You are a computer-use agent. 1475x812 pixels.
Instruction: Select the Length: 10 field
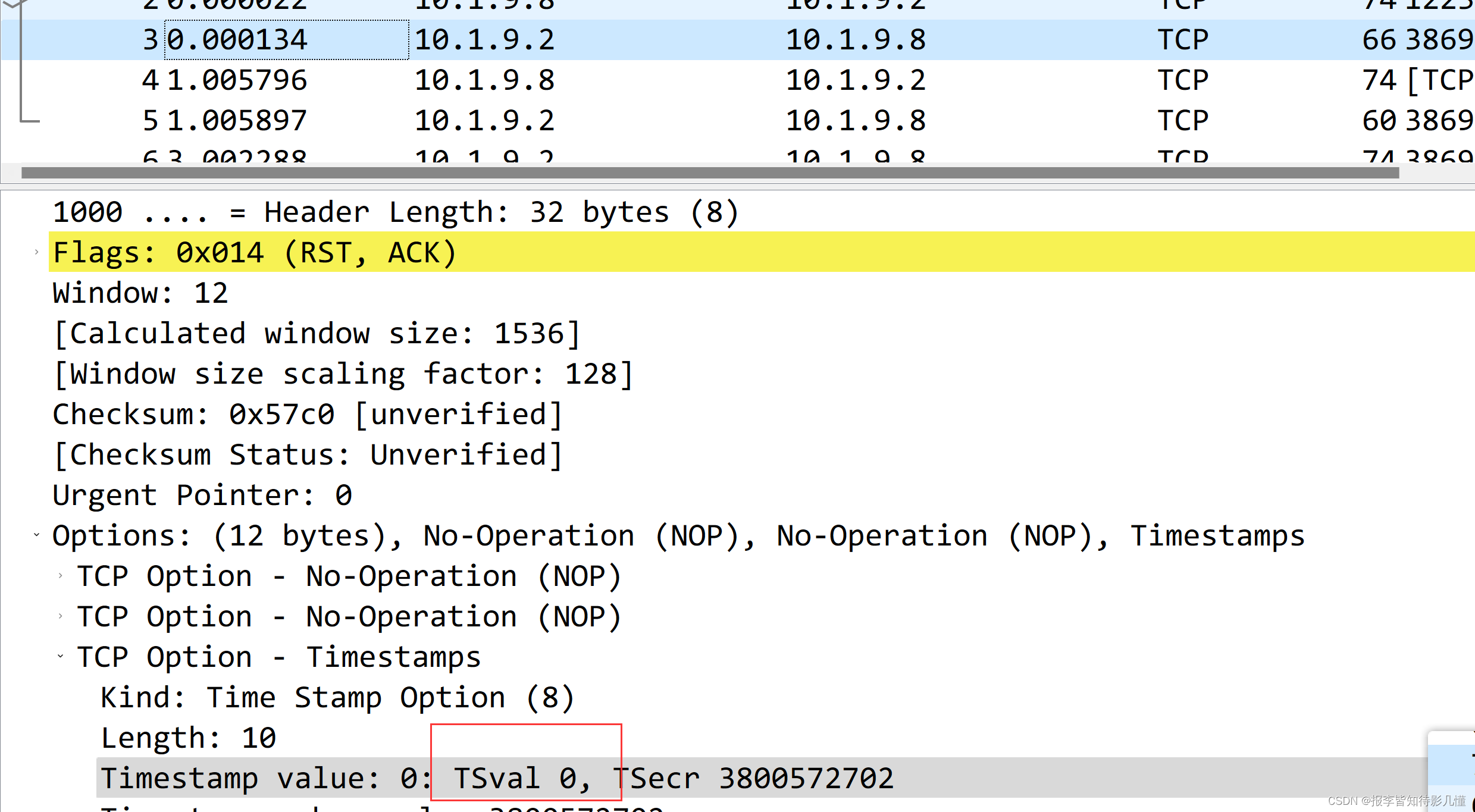(189, 738)
